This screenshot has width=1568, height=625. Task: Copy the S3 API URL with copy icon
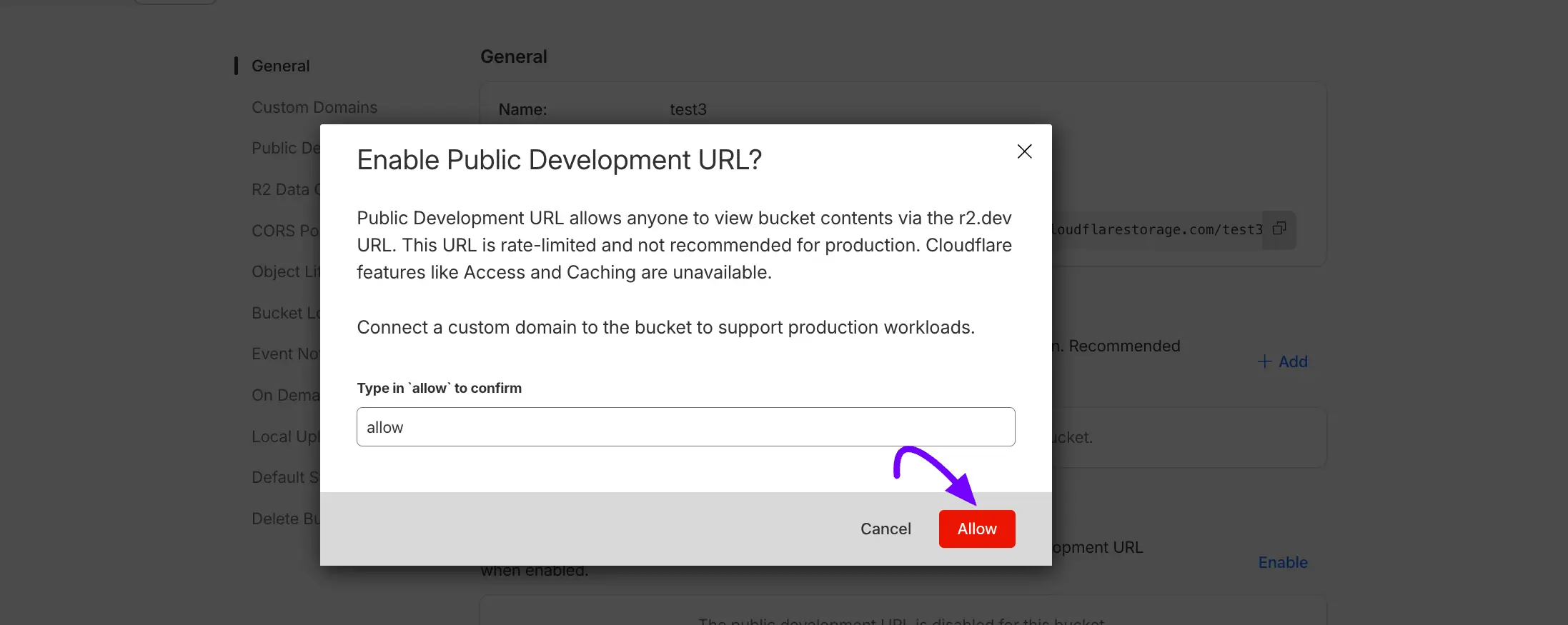pos(1279,229)
